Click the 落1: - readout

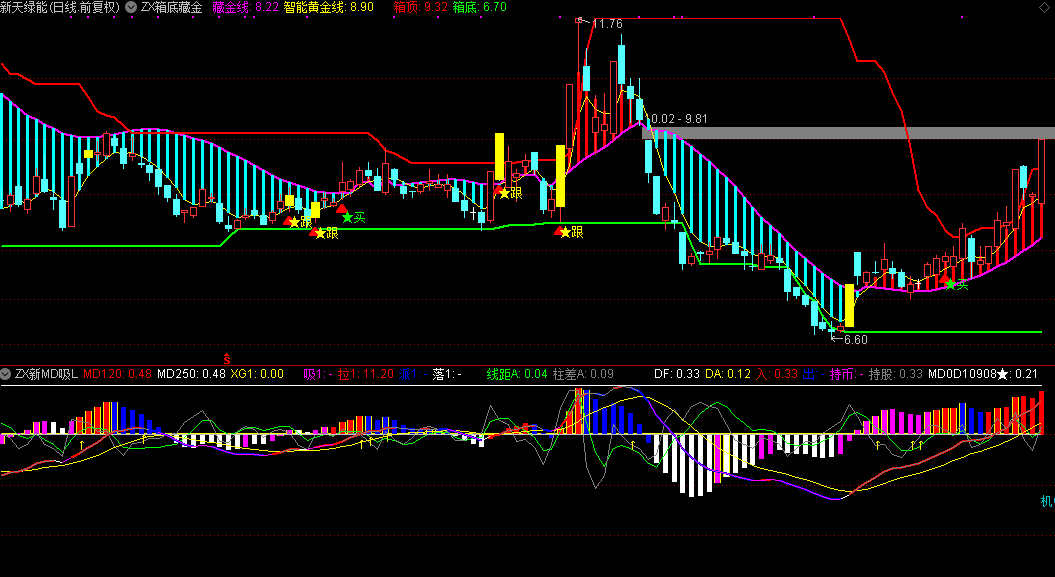click(x=447, y=374)
